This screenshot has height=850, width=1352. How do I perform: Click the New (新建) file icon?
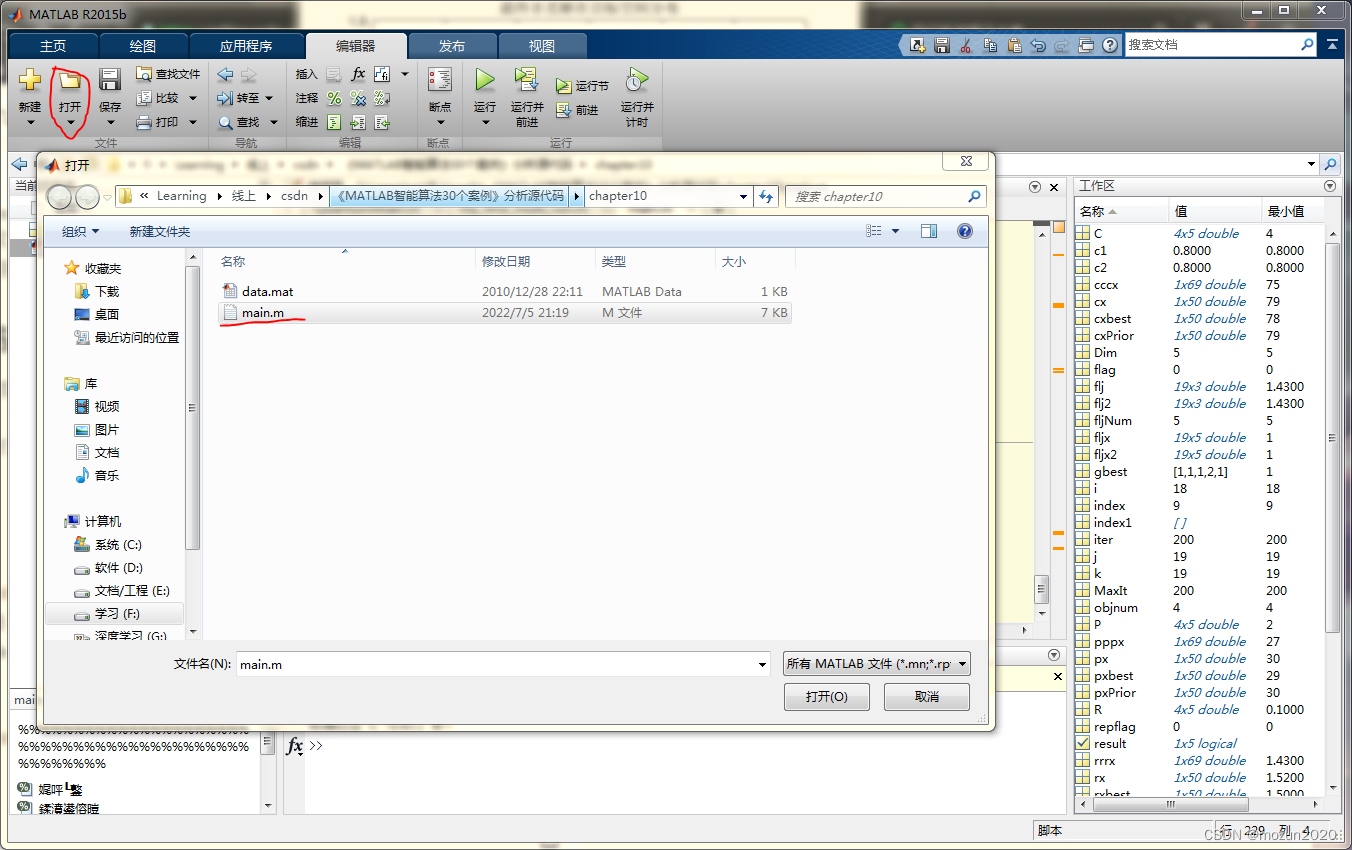pyautogui.click(x=30, y=81)
